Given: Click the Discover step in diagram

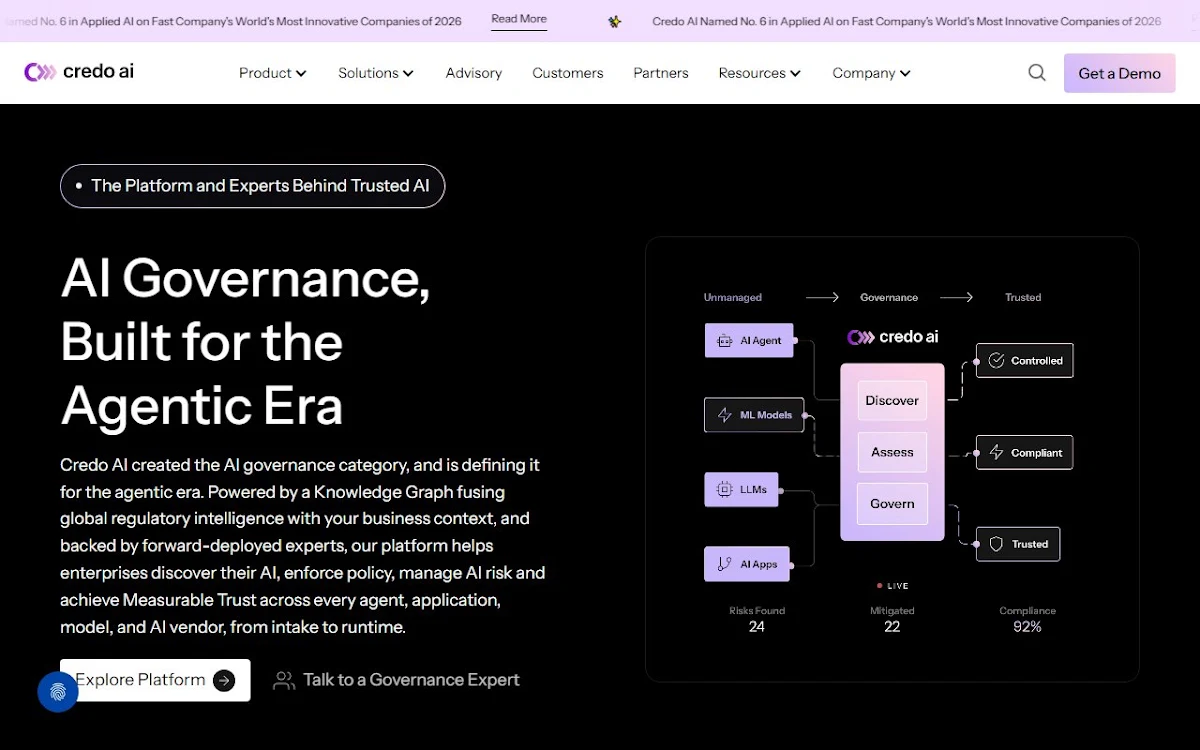Looking at the screenshot, I should click(892, 400).
